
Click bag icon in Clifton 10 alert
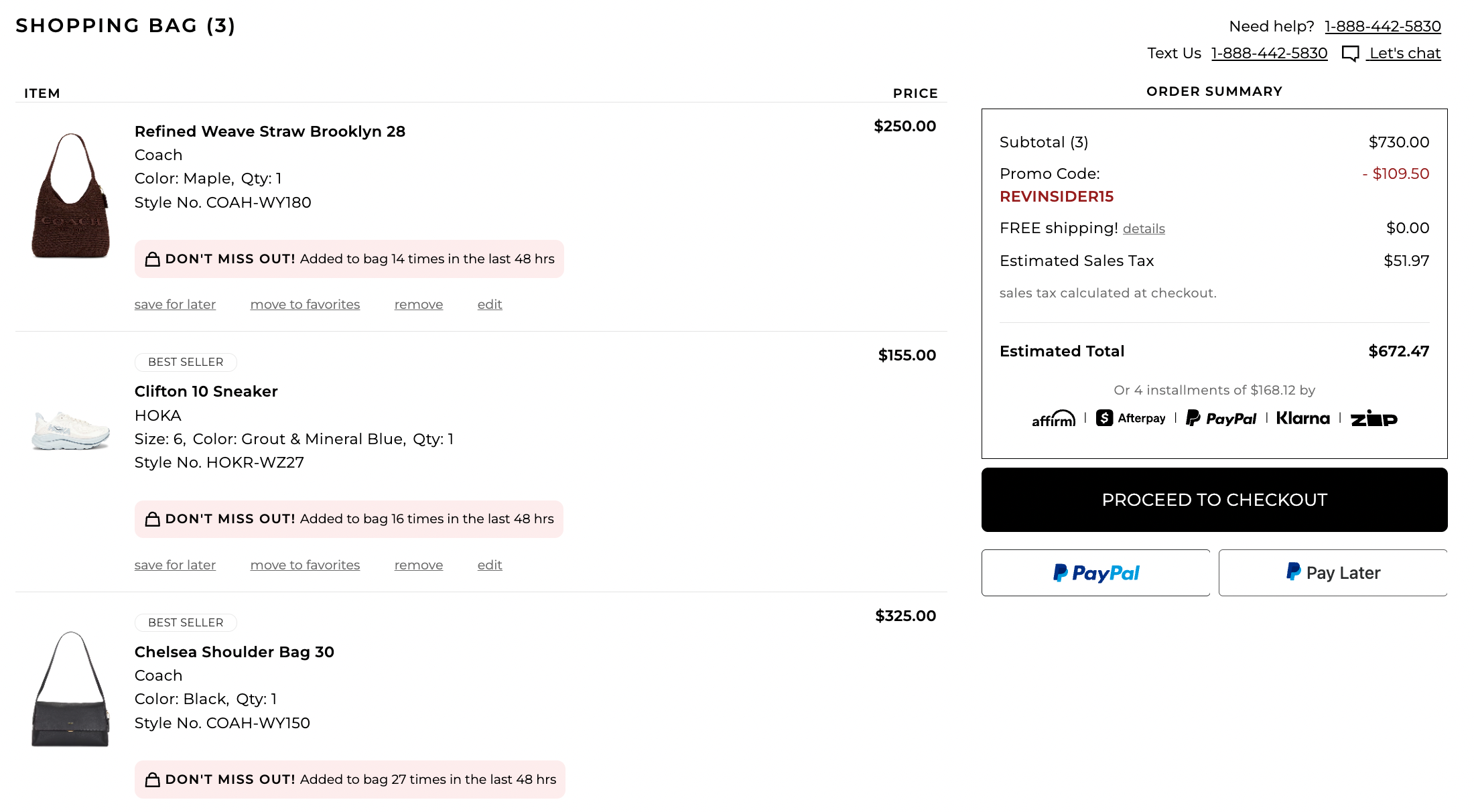153,519
